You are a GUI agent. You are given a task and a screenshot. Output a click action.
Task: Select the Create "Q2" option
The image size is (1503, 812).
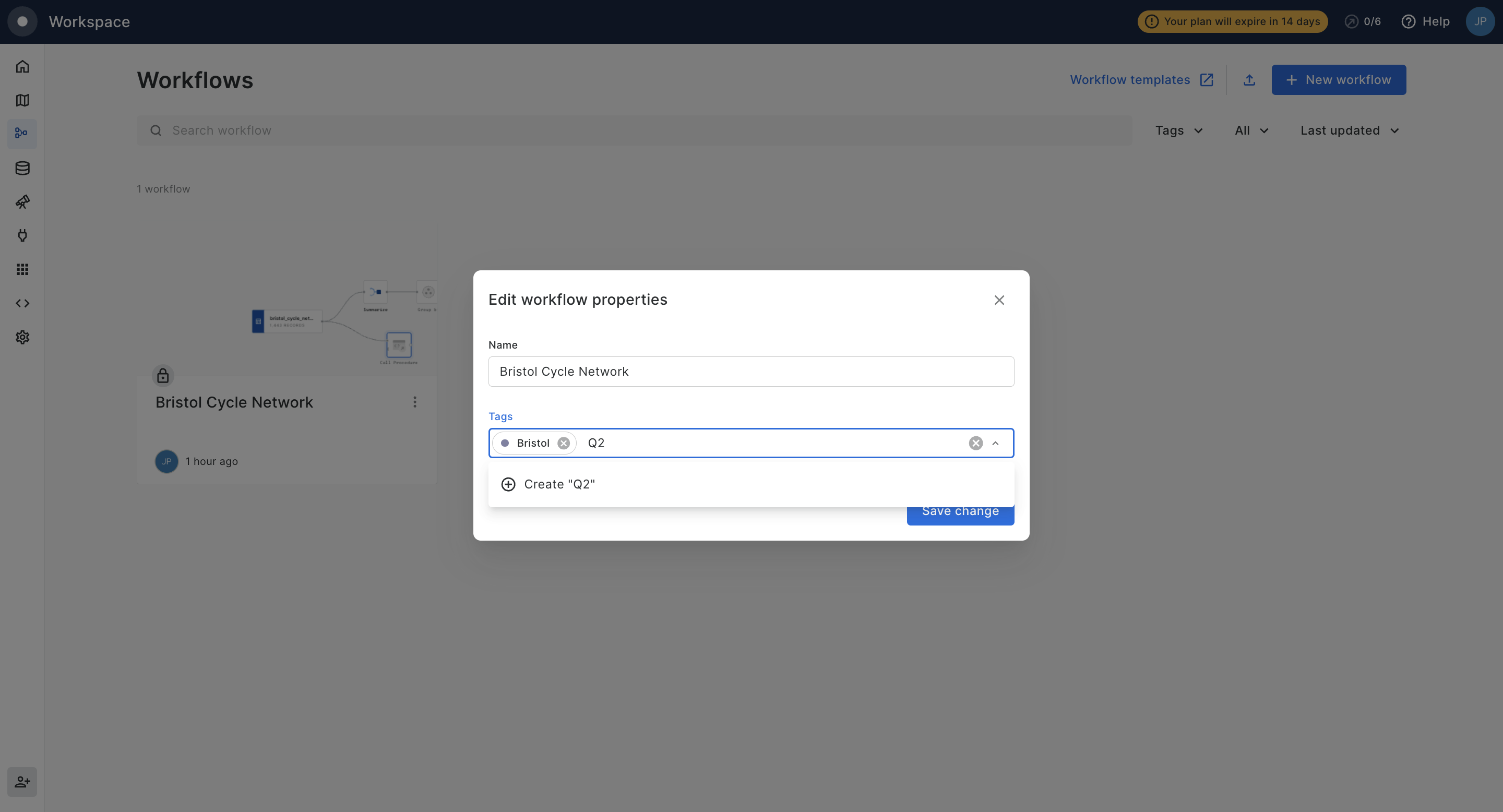pos(559,484)
